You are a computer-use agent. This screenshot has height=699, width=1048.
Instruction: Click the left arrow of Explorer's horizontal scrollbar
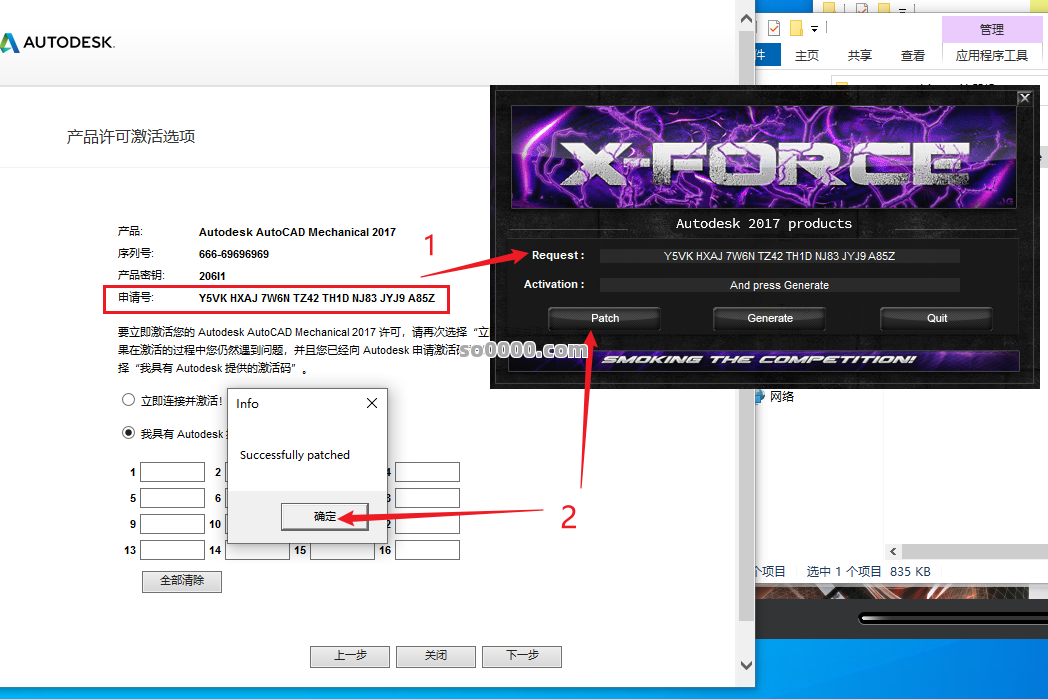click(893, 551)
